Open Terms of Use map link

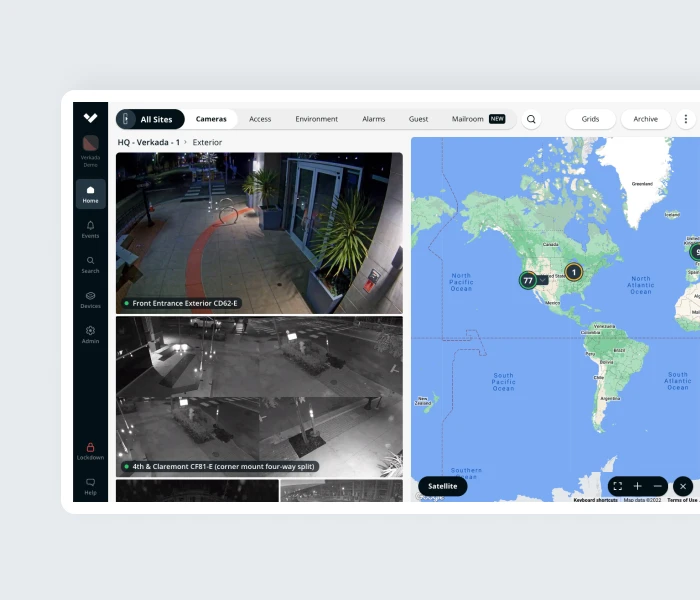682,500
